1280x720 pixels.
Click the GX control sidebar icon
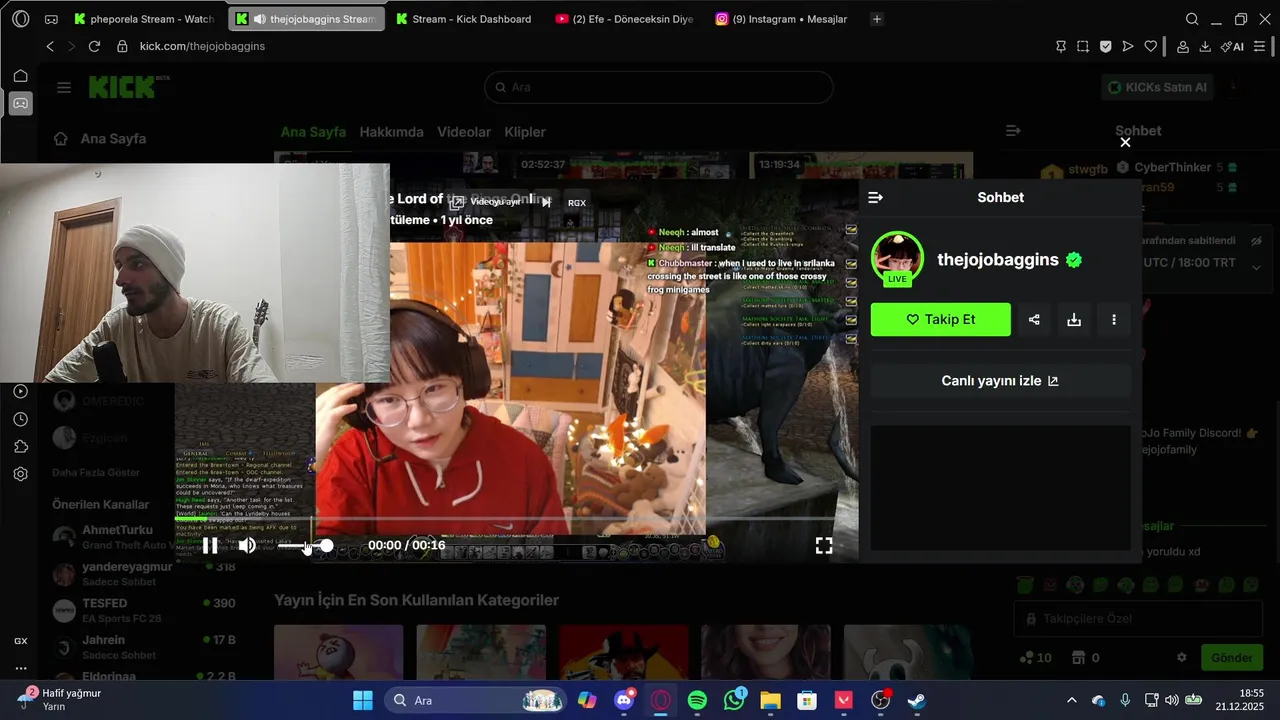[x=20, y=641]
